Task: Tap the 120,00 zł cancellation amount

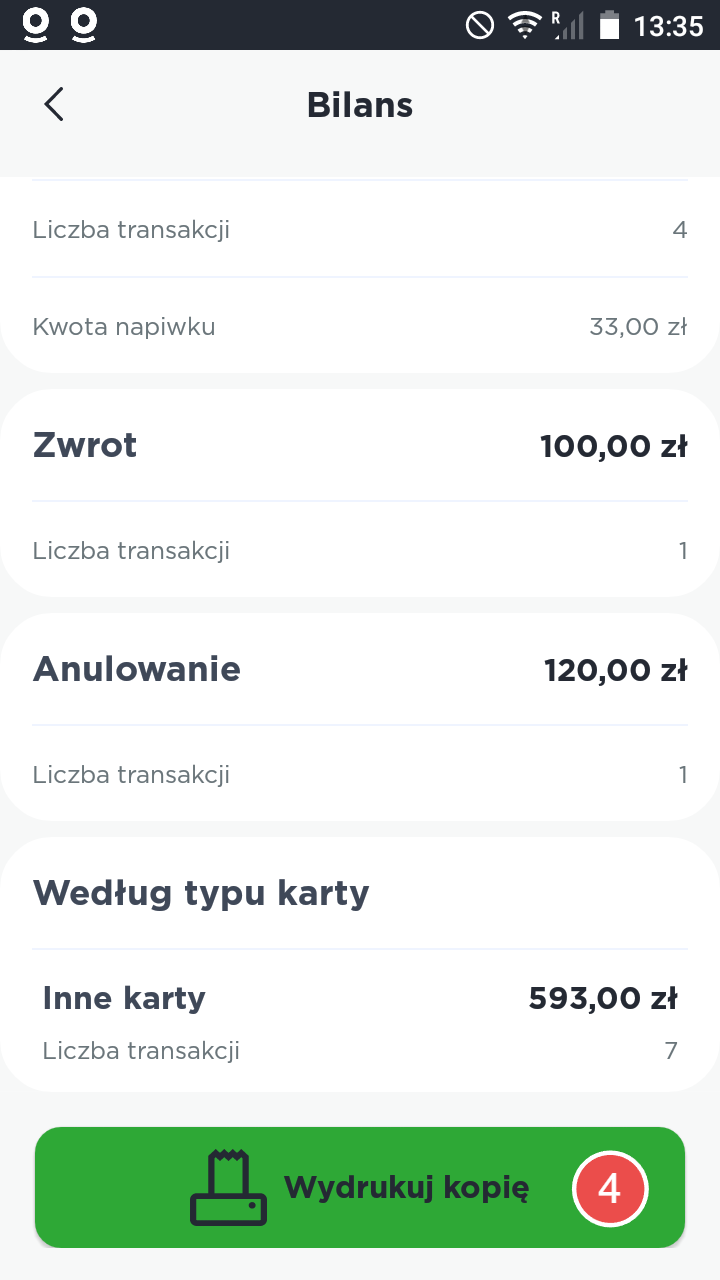Action: (x=615, y=670)
